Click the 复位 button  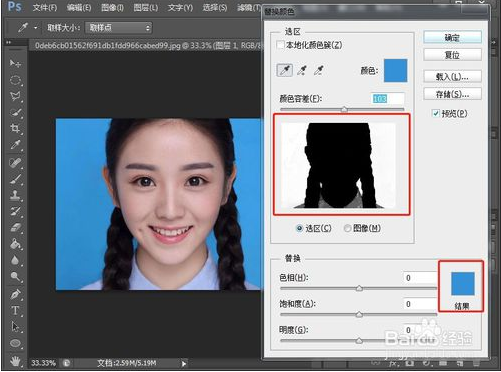pos(452,55)
